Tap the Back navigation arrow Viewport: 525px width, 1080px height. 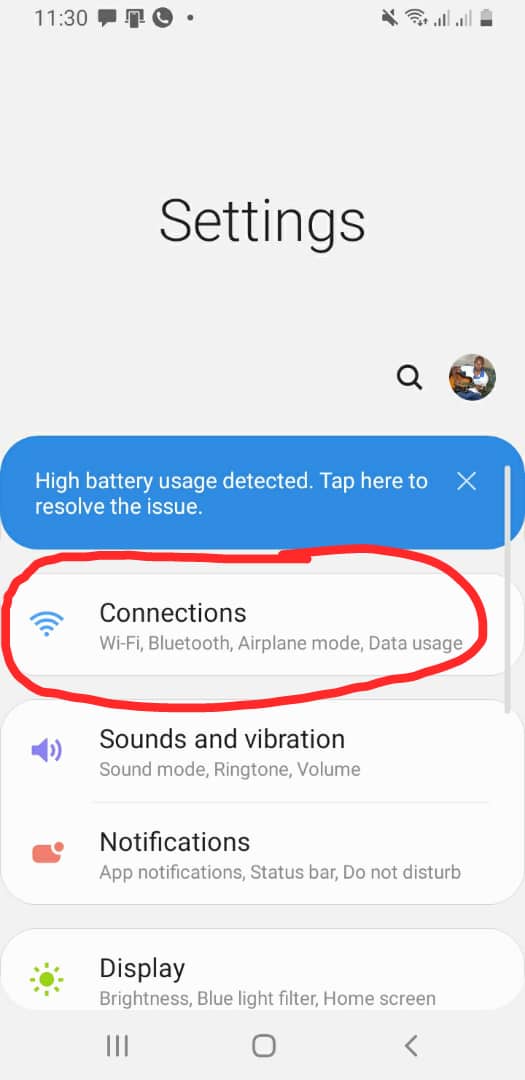411,1046
